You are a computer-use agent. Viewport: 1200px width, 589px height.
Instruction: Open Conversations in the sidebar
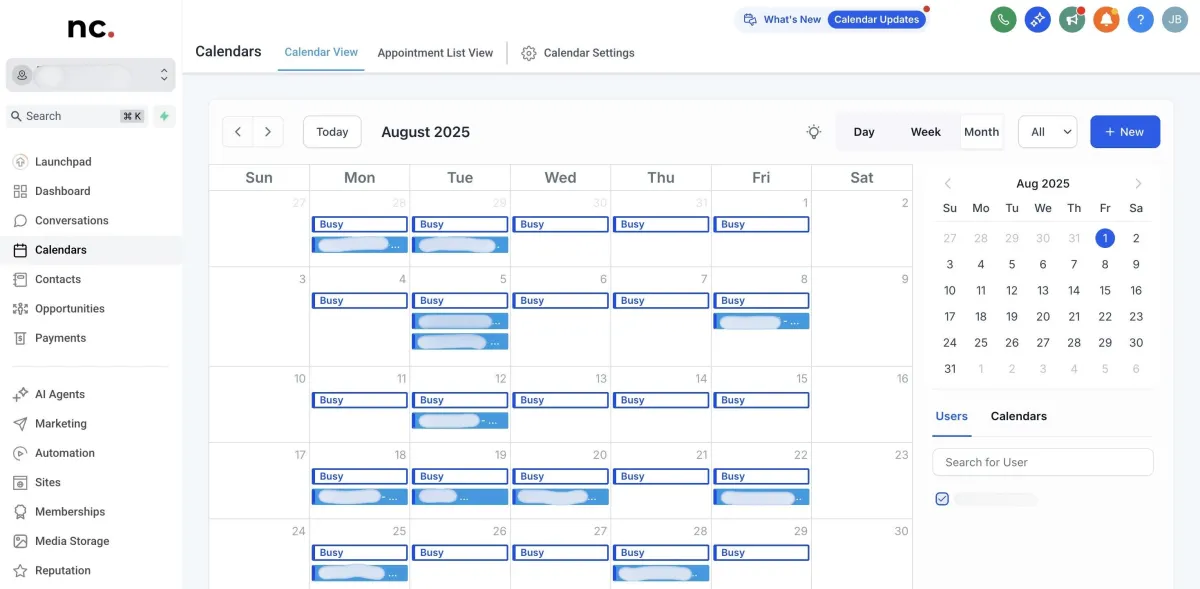[x=71, y=220]
